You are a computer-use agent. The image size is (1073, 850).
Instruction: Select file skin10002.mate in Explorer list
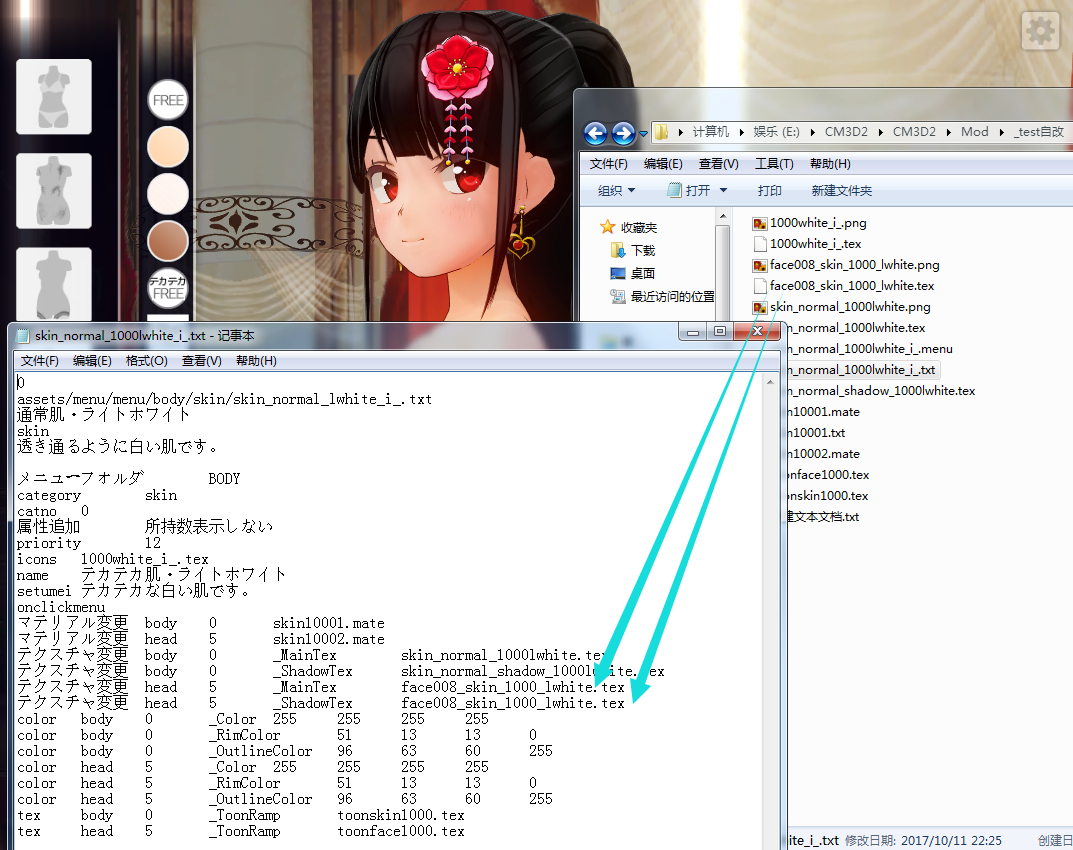click(x=824, y=454)
